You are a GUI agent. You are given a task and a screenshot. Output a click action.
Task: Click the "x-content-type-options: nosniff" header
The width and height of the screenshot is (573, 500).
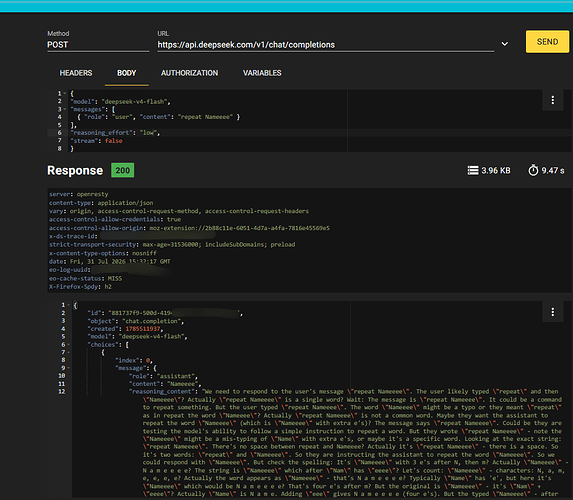pos(103,253)
